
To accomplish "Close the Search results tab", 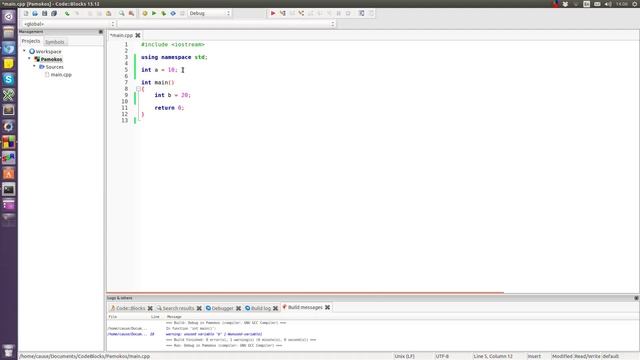I will tap(199, 308).
